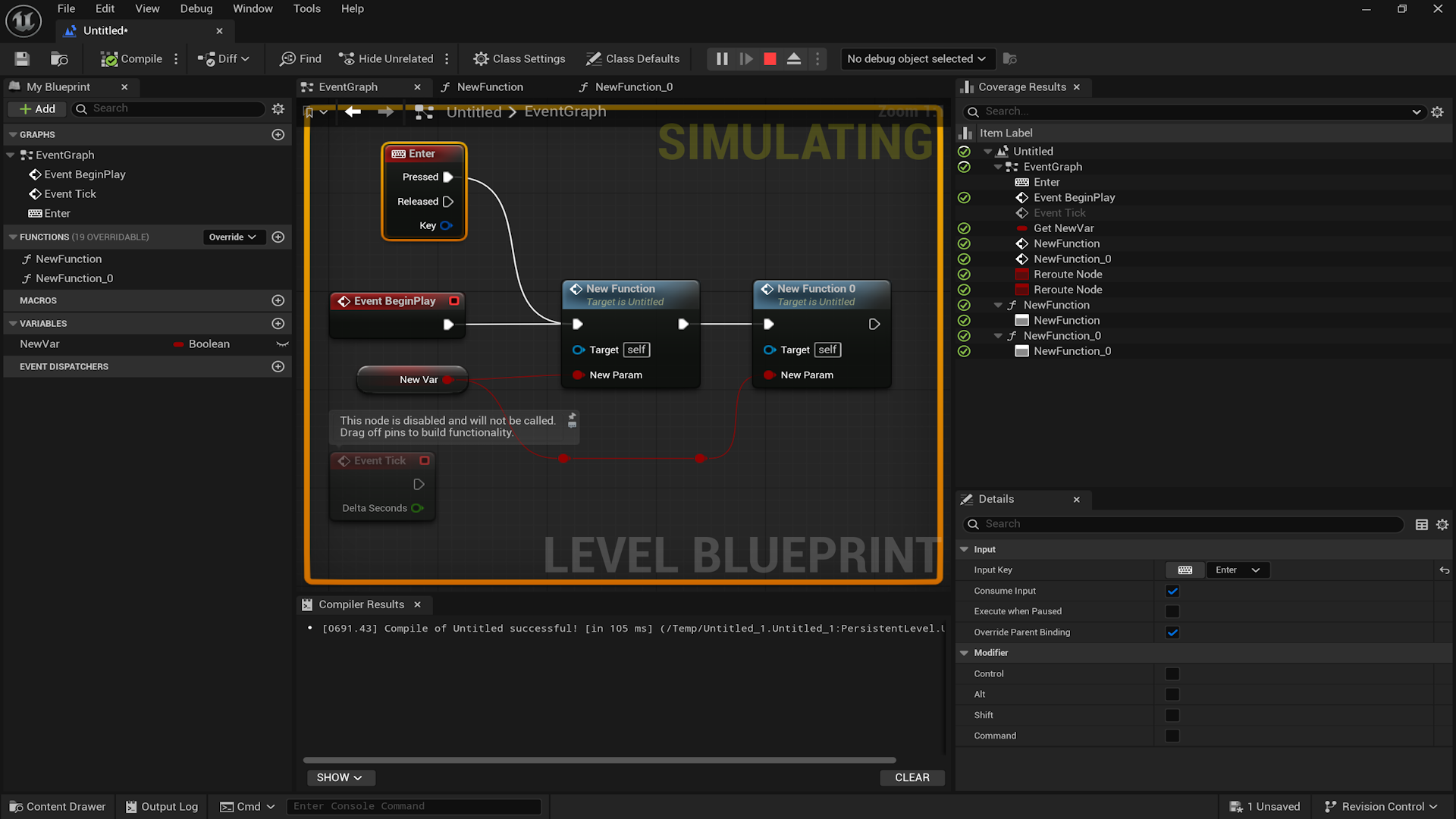Add a new graph with plus icon
Screen dimensions: 1456x819
[278, 134]
